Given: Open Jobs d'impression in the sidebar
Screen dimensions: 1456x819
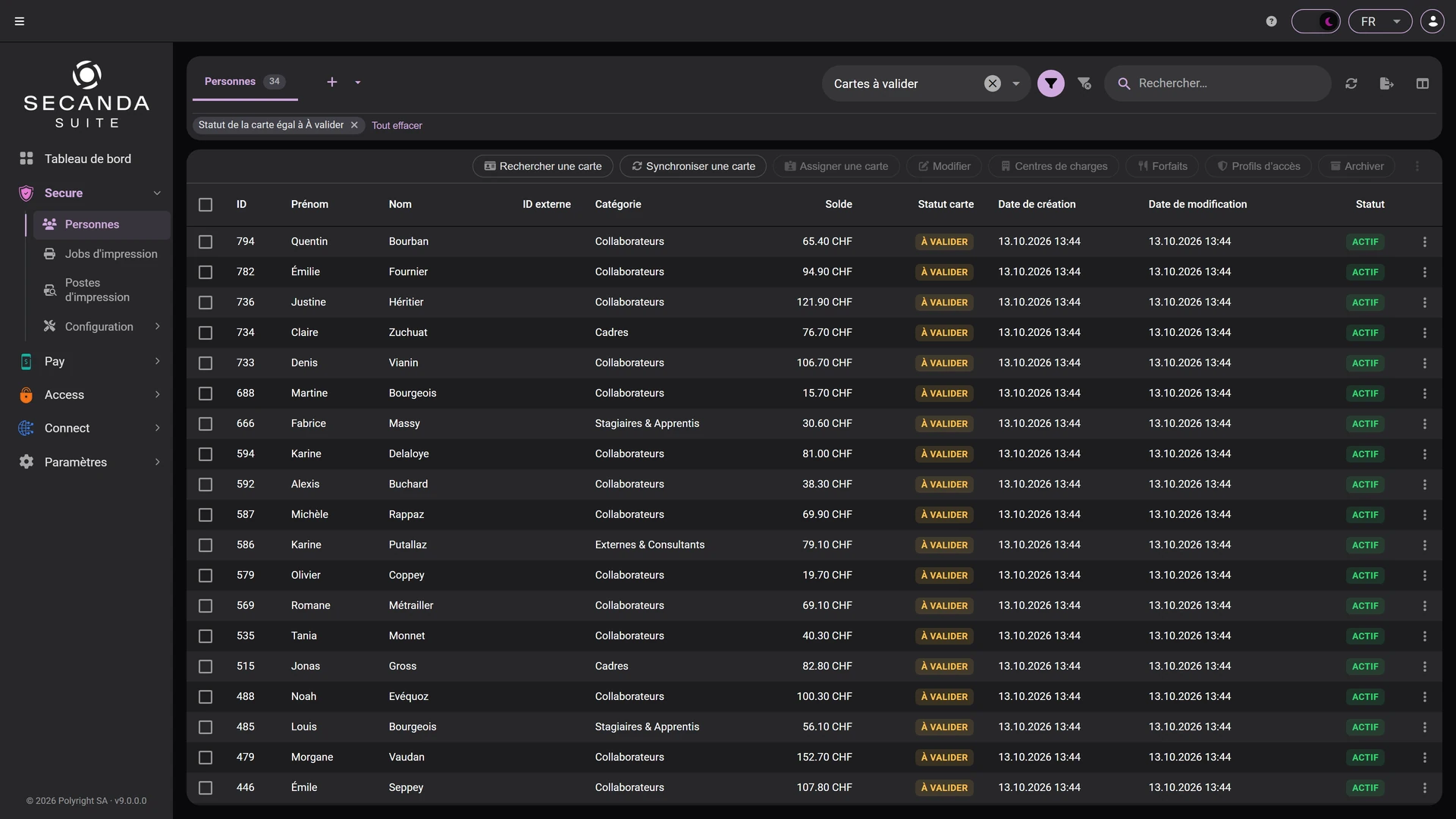Looking at the screenshot, I should (x=100, y=254).
